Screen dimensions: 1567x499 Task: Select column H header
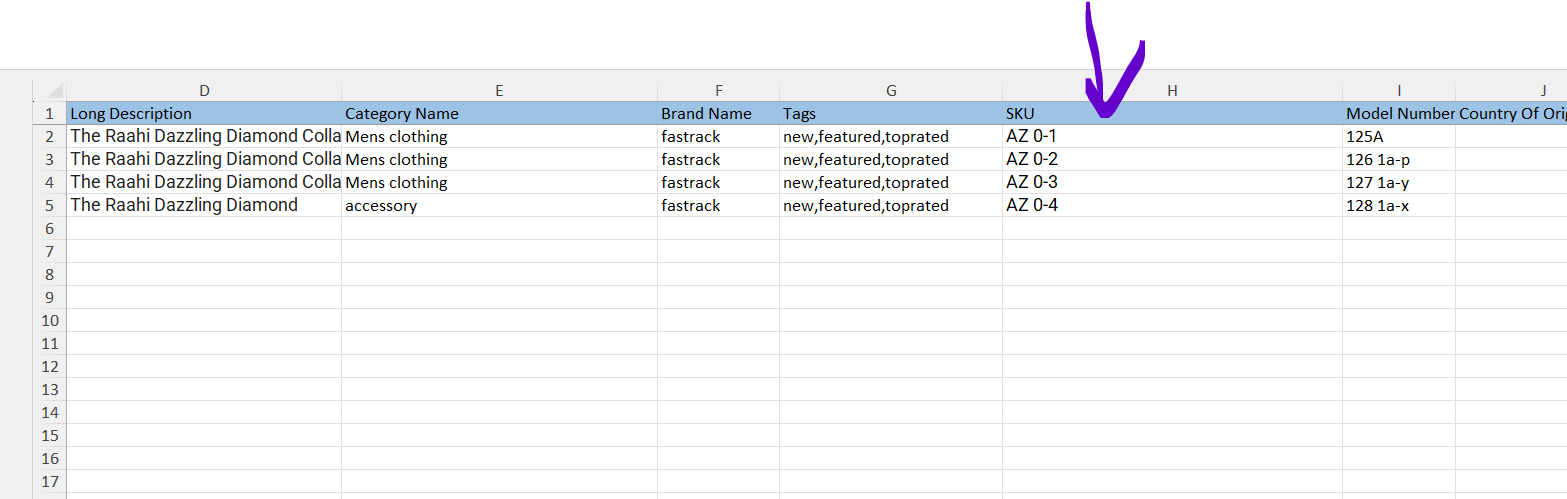coord(1172,91)
